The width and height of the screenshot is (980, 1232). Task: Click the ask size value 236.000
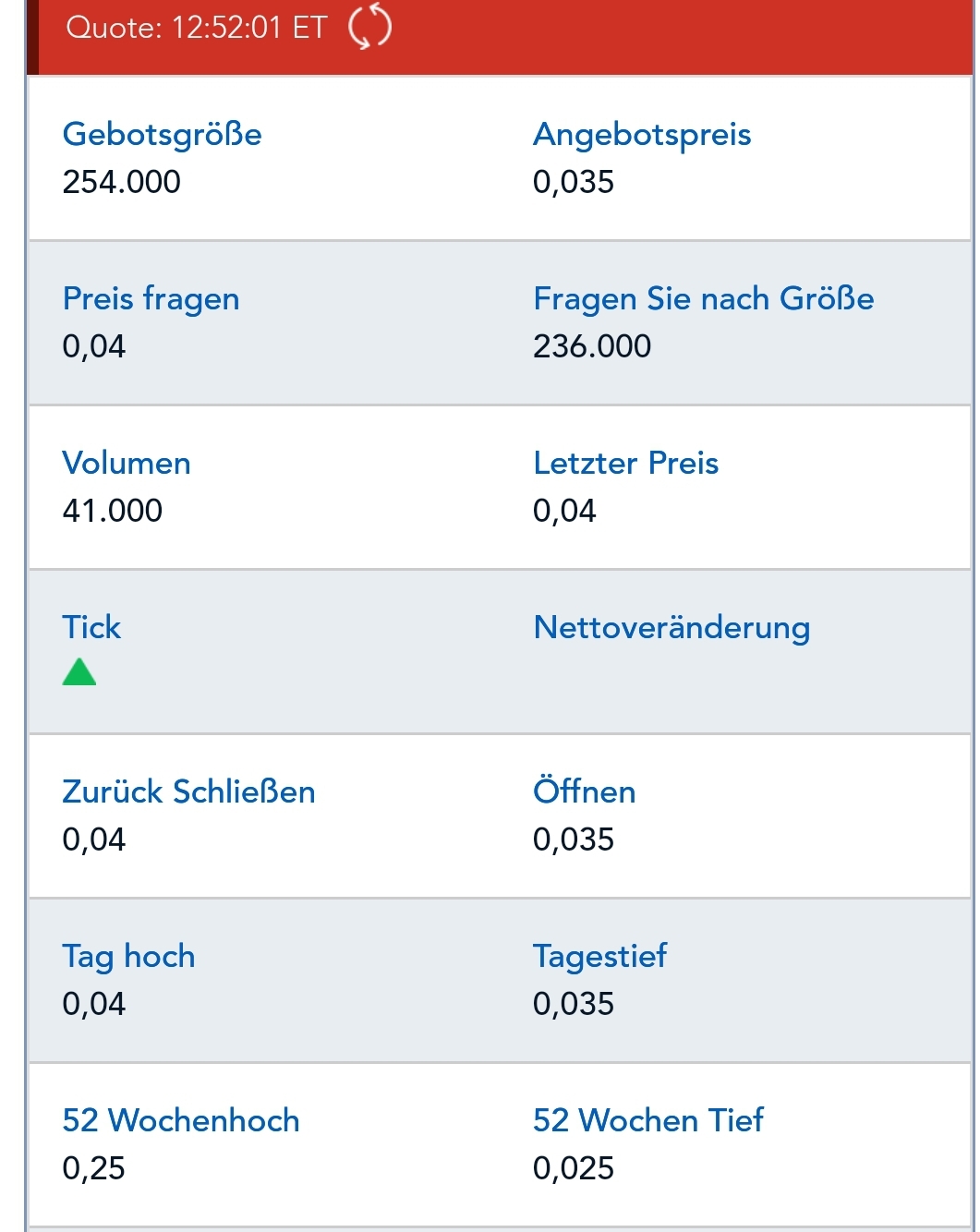click(x=592, y=346)
